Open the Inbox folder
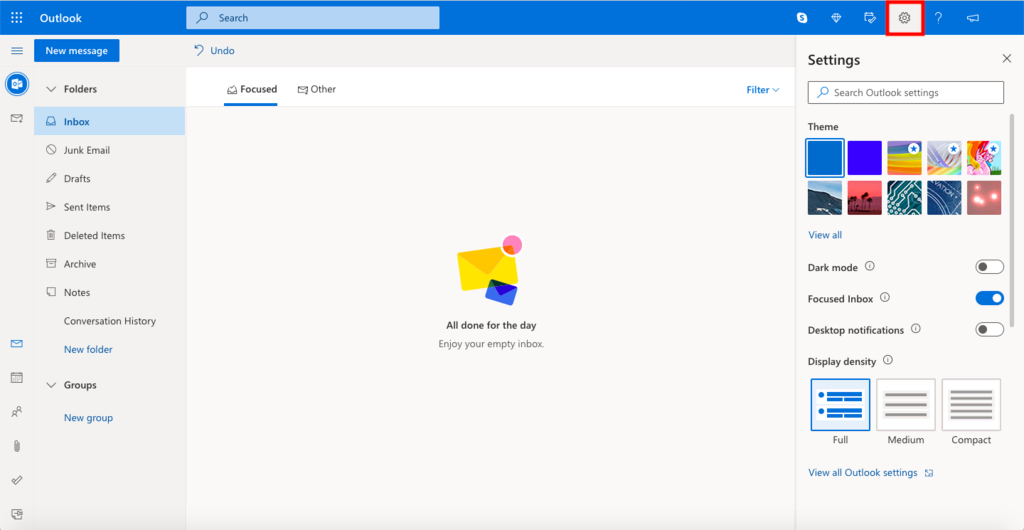Image resolution: width=1024 pixels, height=530 pixels. pyautogui.click(x=110, y=121)
